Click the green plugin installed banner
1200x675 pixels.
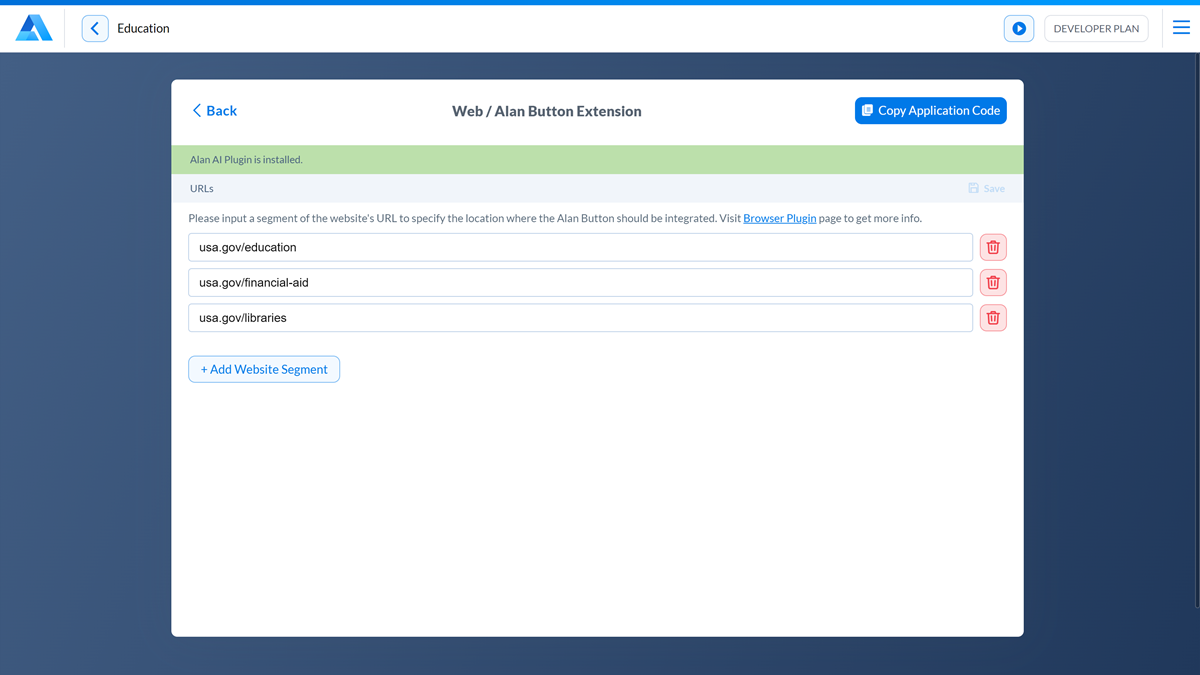coord(597,160)
